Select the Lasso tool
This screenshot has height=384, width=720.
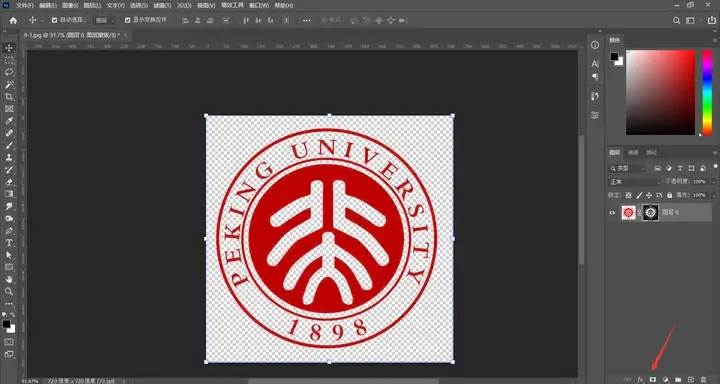click(x=9, y=73)
